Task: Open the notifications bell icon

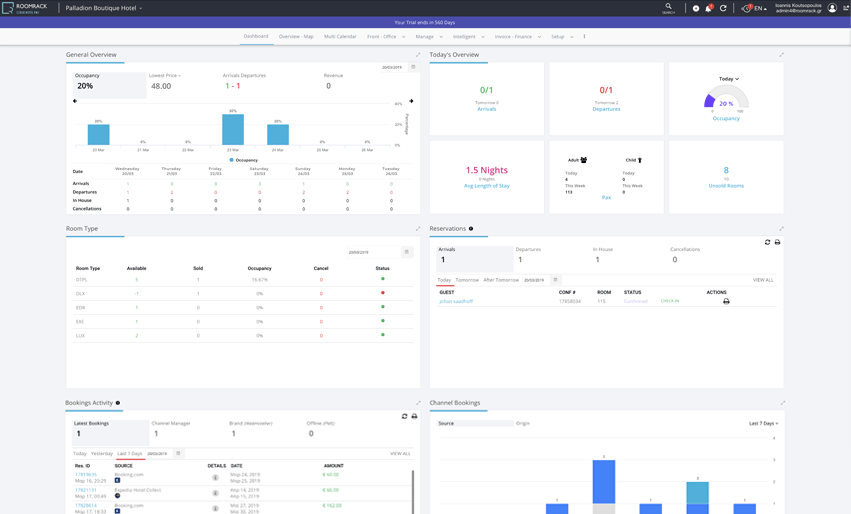Action: [x=708, y=8]
